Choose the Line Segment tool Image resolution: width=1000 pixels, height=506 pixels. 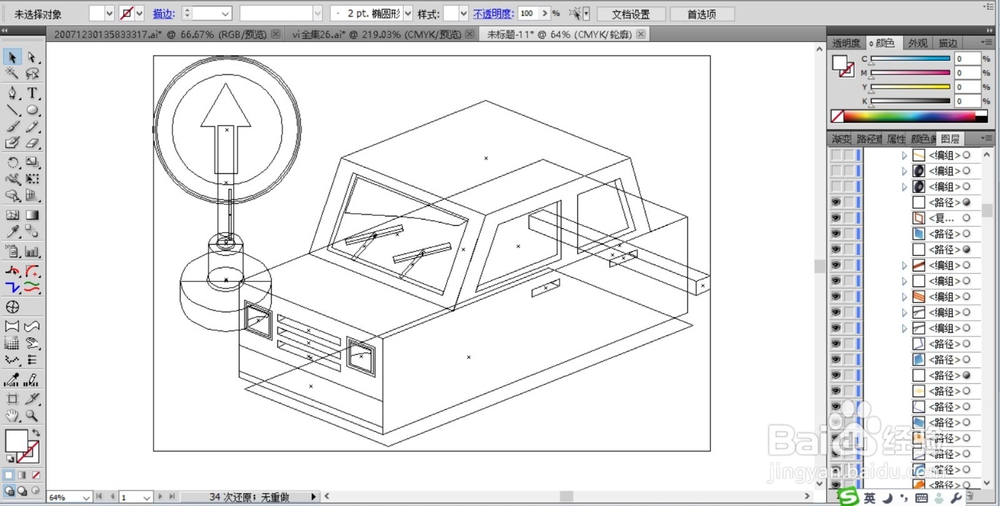[12, 110]
